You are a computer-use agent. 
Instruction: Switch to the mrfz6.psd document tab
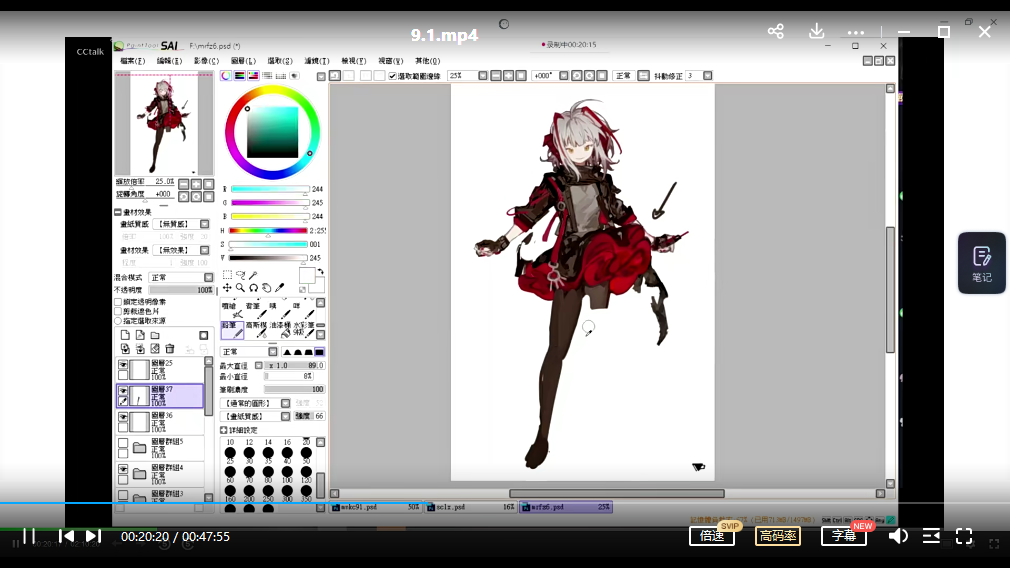[x=566, y=507]
